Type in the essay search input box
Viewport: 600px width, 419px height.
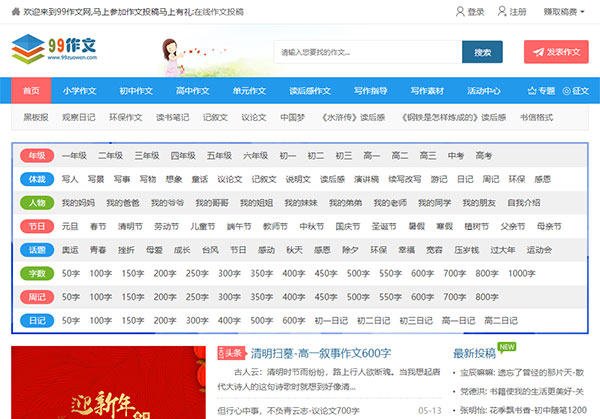coord(367,52)
